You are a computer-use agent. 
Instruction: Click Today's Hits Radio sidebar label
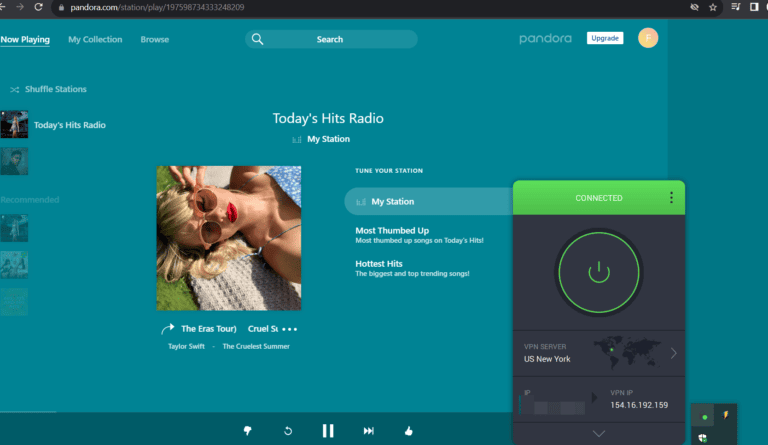click(x=70, y=125)
